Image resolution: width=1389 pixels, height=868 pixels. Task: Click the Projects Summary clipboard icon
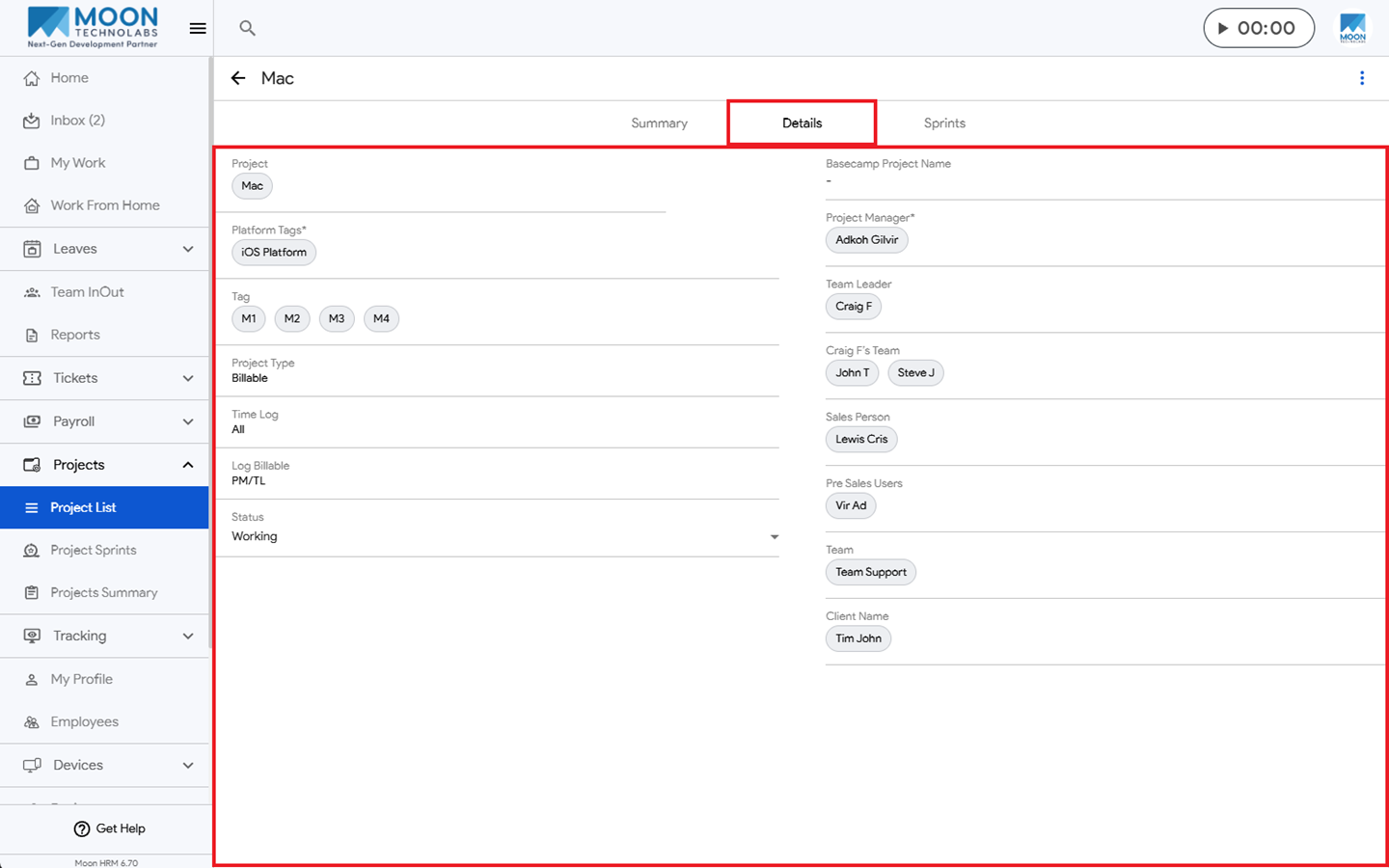point(32,592)
